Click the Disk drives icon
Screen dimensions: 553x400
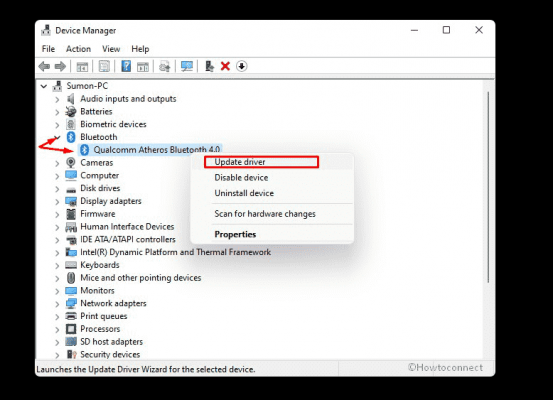(x=71, y=189)
